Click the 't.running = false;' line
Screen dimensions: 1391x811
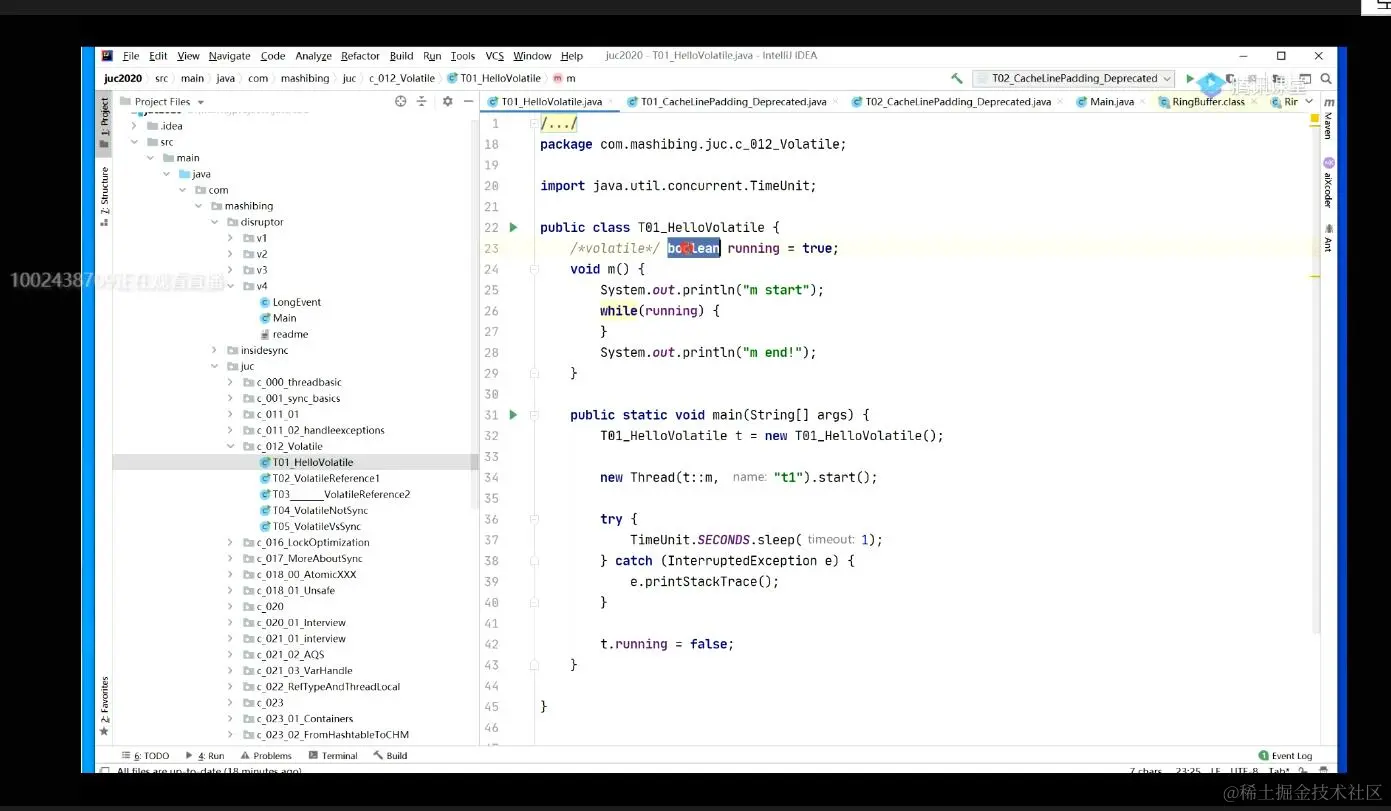667,644
